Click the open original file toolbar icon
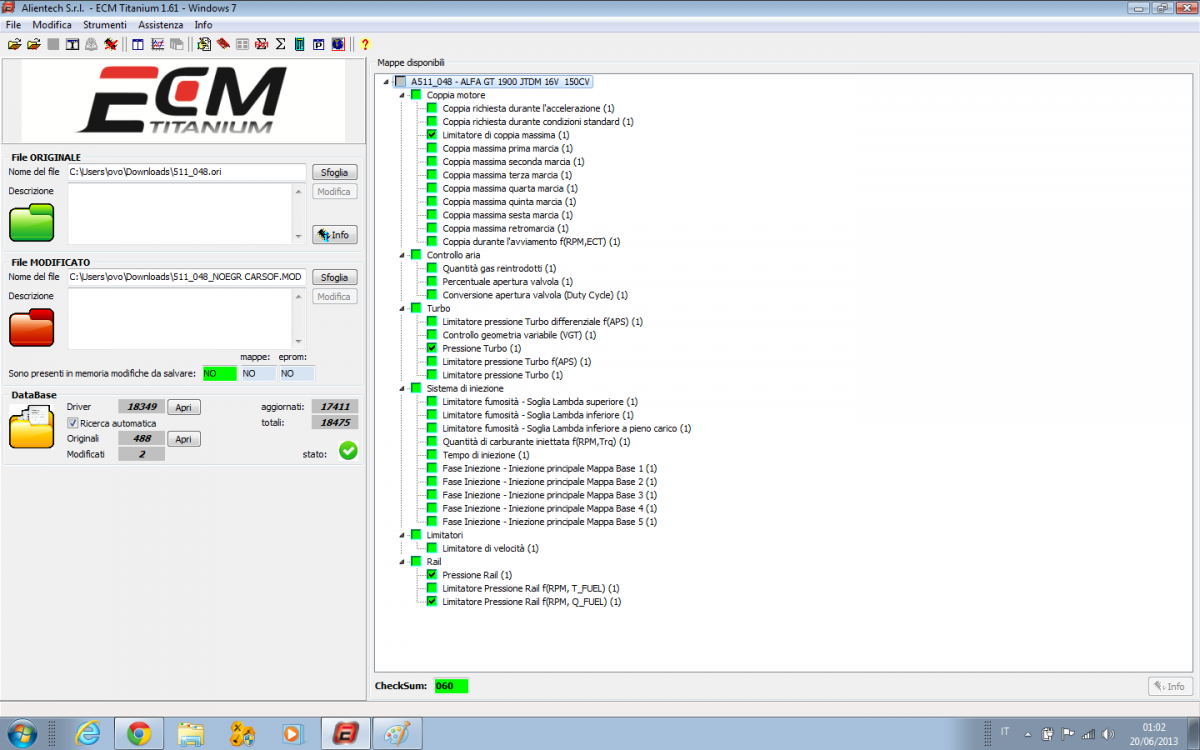Image resolution: width=1200 pixels, height=750 pixels. point(14,44)
